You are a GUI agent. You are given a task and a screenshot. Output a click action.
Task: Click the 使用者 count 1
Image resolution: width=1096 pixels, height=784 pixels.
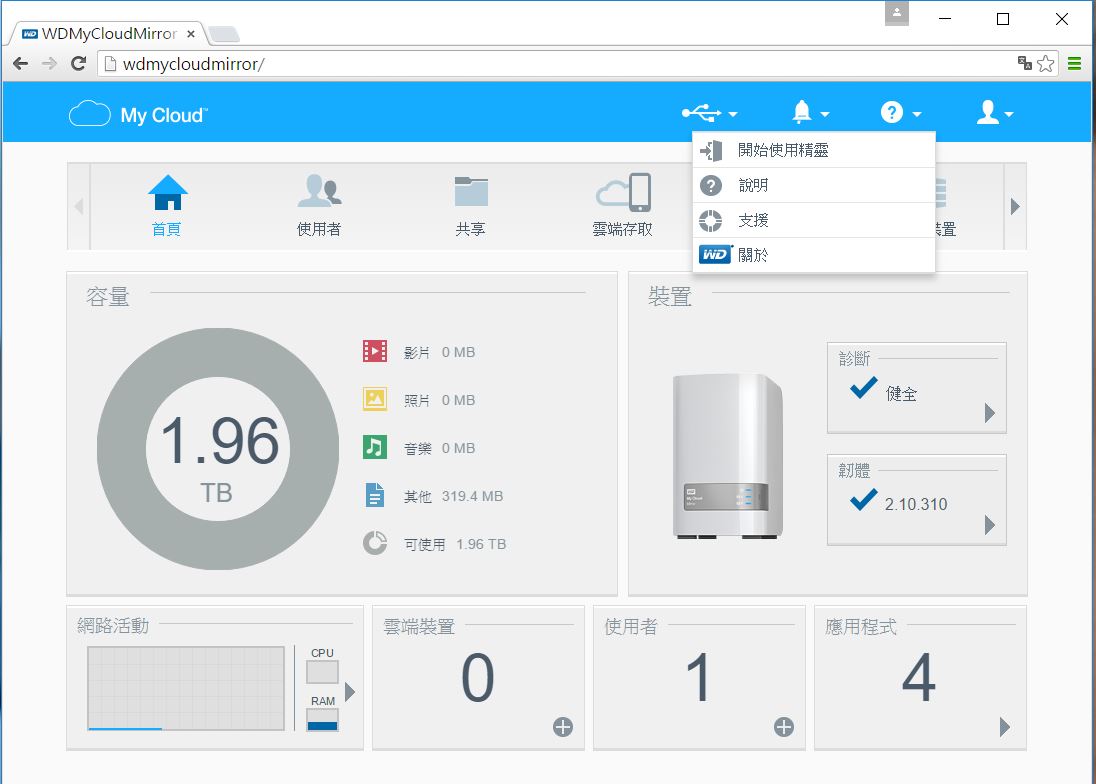pyautogui.click(x=699, y=678)
